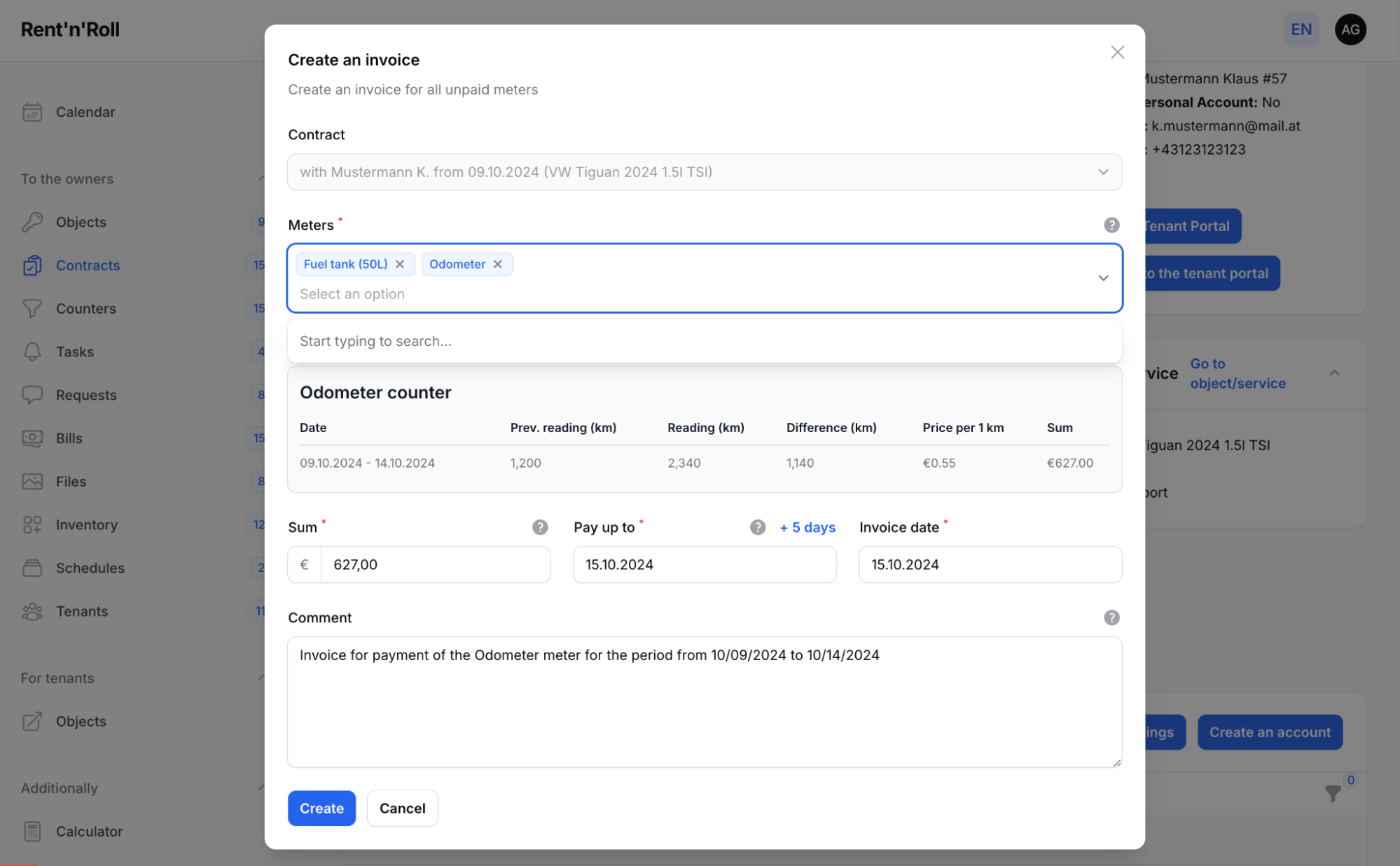Click Create an account button
The width and height of the screenshot is (1400, 866).
click(x=1270, y=732)
